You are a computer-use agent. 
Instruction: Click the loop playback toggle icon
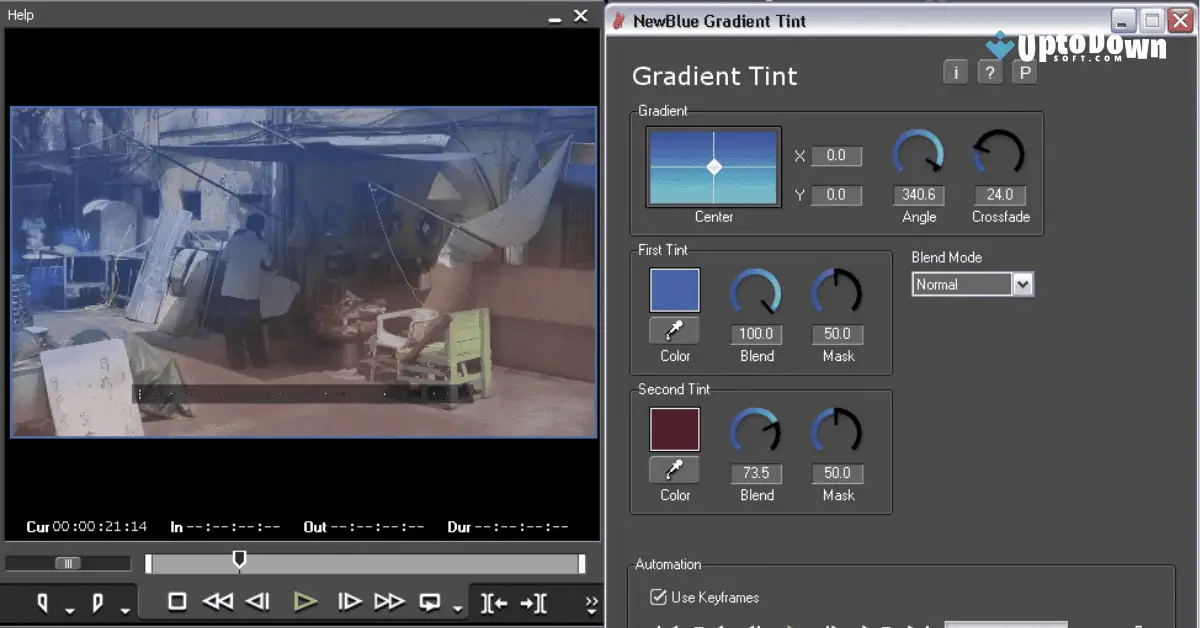click(428, 601)
